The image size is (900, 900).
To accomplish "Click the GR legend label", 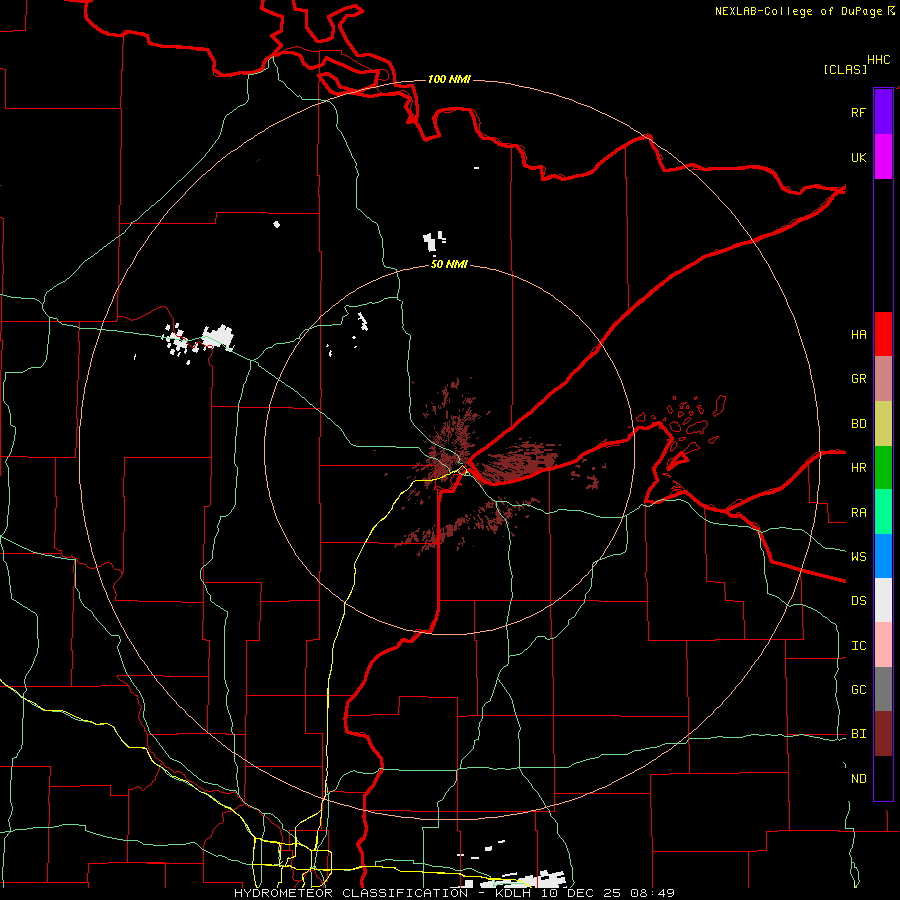I will (858, 378).
